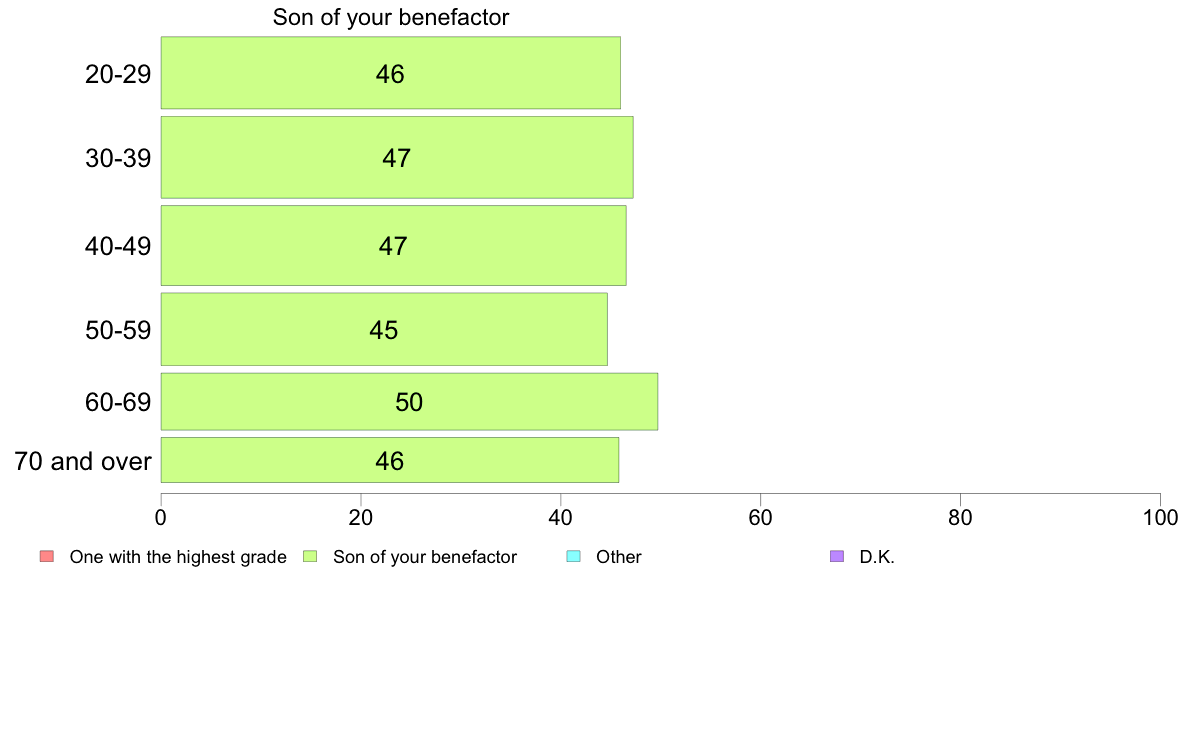This screenshot has width=1188, height=736.
Task: Click the 40-49 age group bar
Action: pos(393,245)
